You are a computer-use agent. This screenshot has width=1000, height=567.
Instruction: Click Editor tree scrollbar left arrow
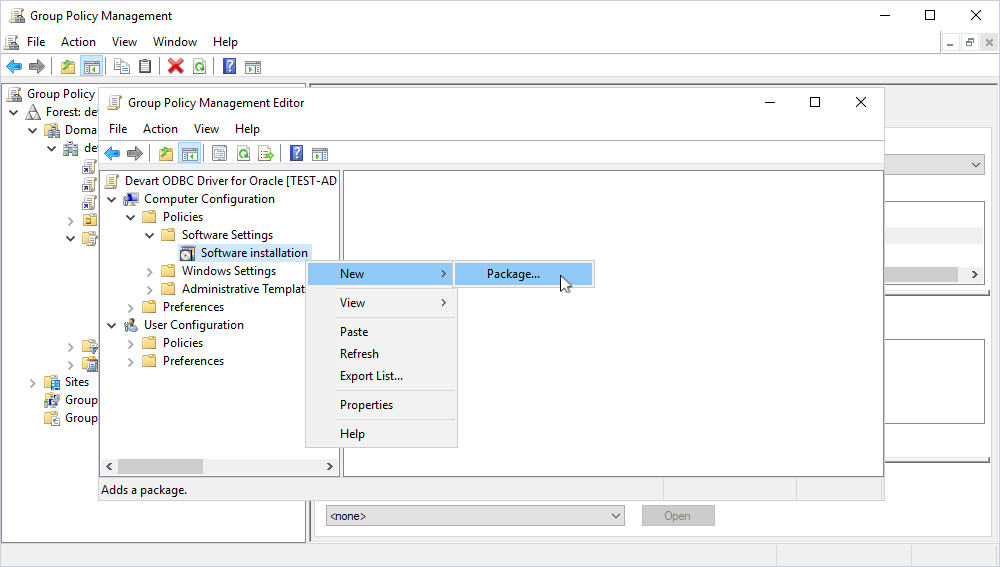pos(109,467)
